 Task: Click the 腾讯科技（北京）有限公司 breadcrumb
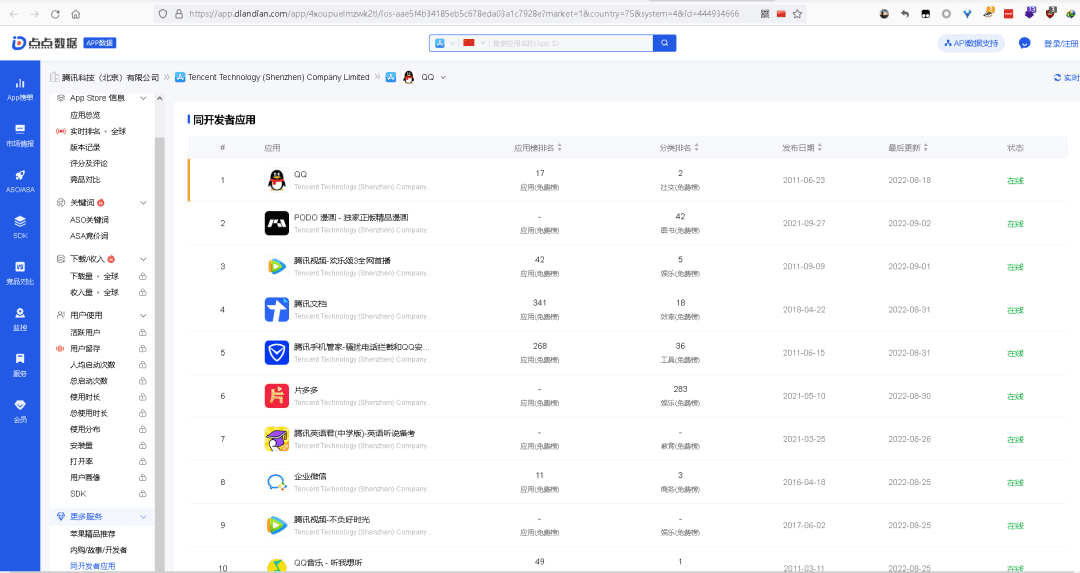pyautogui.click(x=110, y=77)
